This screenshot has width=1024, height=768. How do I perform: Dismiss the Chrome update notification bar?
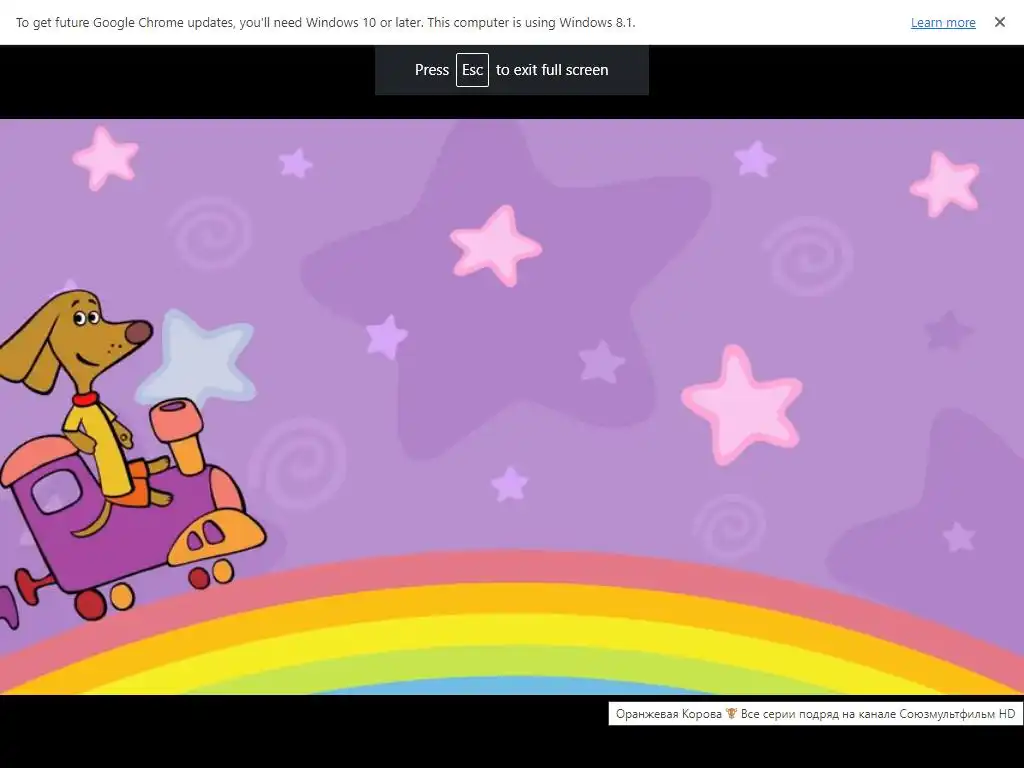(999, 22)
